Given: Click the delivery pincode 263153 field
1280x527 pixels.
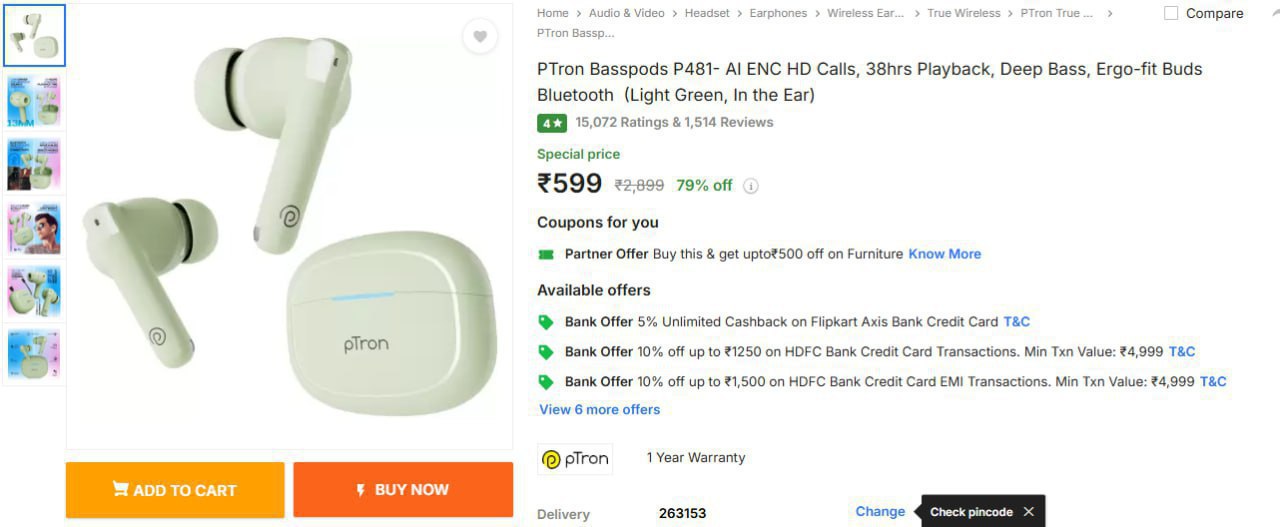Looking at the screenshot, I should [x=682, y=513].
